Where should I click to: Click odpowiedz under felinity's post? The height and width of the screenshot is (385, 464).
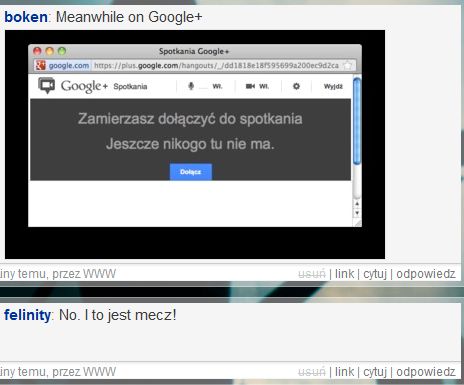[426, 372]
